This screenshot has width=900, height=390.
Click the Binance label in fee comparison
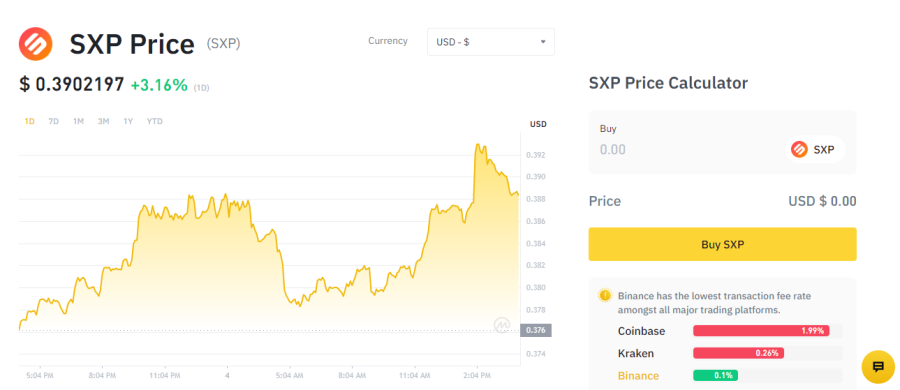click(638, 376)
